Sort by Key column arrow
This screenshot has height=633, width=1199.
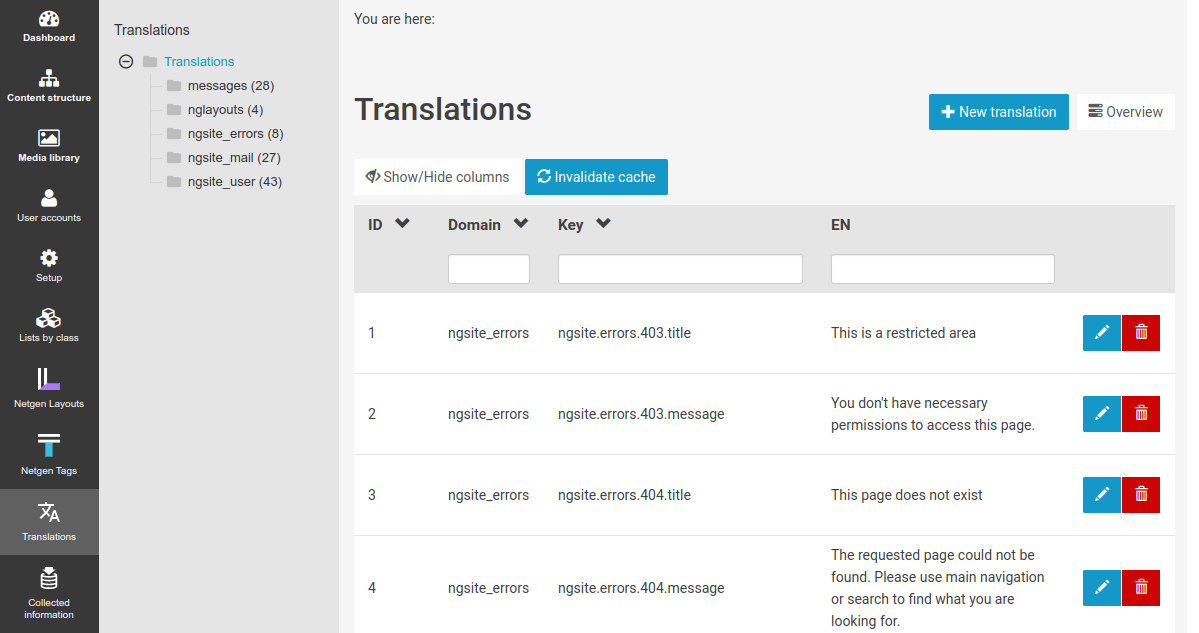coord(603,224)
